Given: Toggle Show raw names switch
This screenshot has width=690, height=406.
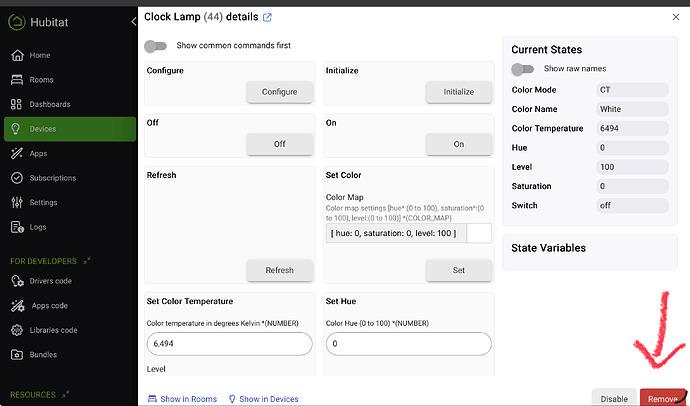Looking at the screenshot, I should click(x=523, y=69).
